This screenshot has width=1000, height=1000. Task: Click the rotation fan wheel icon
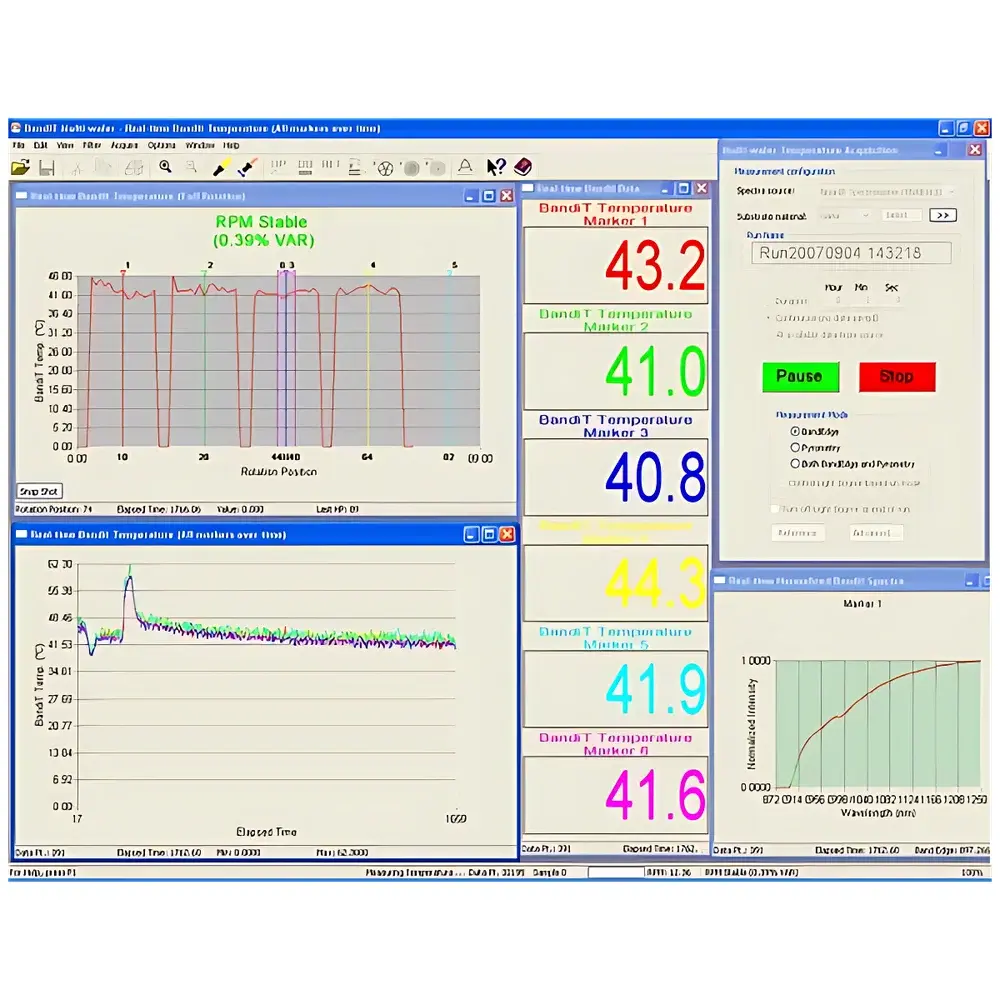tap(386, 168)
